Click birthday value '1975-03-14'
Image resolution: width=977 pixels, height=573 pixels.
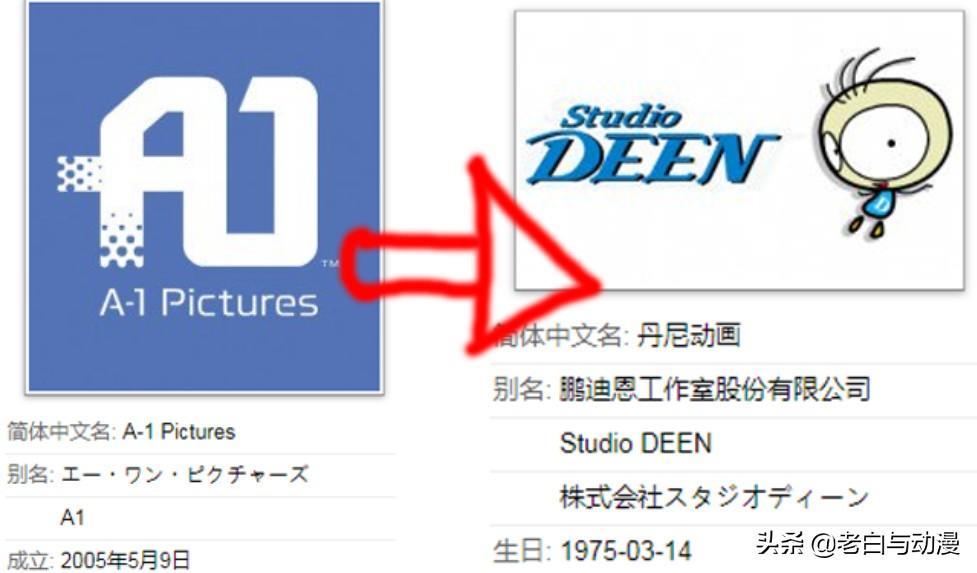tap(626, 551)
